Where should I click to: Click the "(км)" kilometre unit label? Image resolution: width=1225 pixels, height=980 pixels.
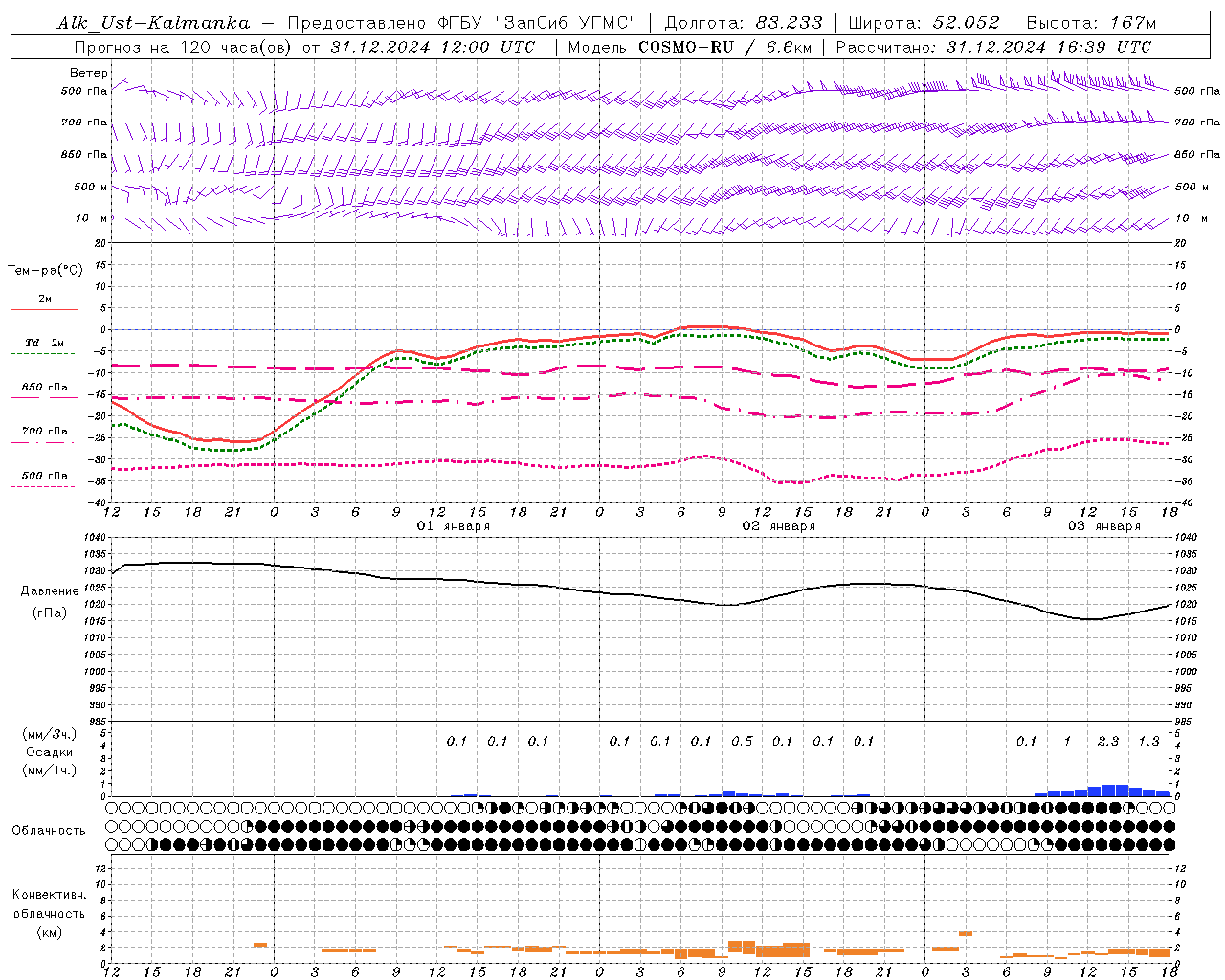(50, 932)
